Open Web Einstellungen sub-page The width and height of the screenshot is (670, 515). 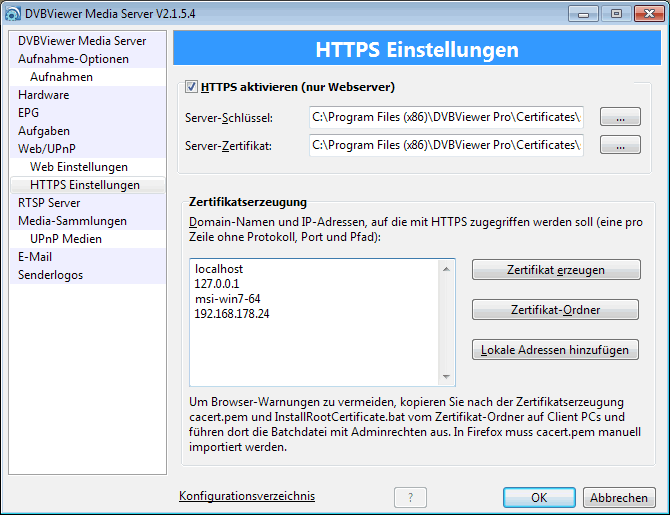[x=88, y=167]
